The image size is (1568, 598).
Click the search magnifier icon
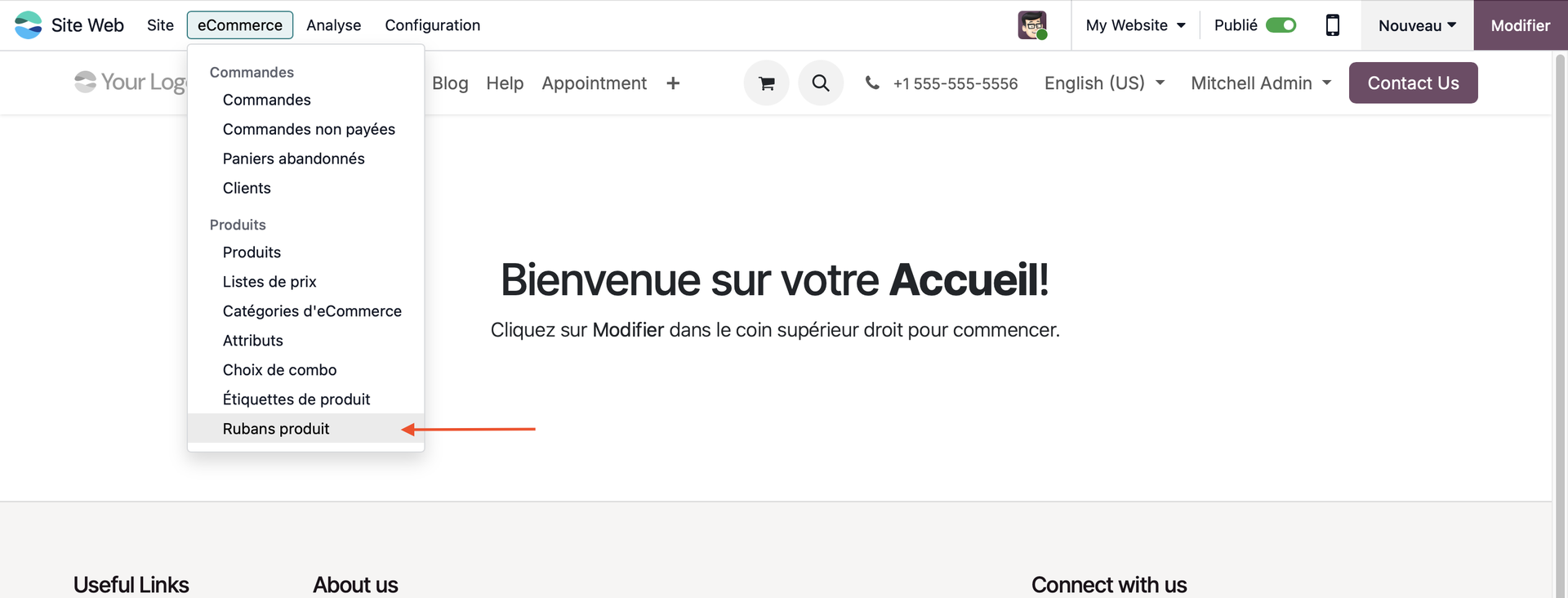click(x=820, y=83)
